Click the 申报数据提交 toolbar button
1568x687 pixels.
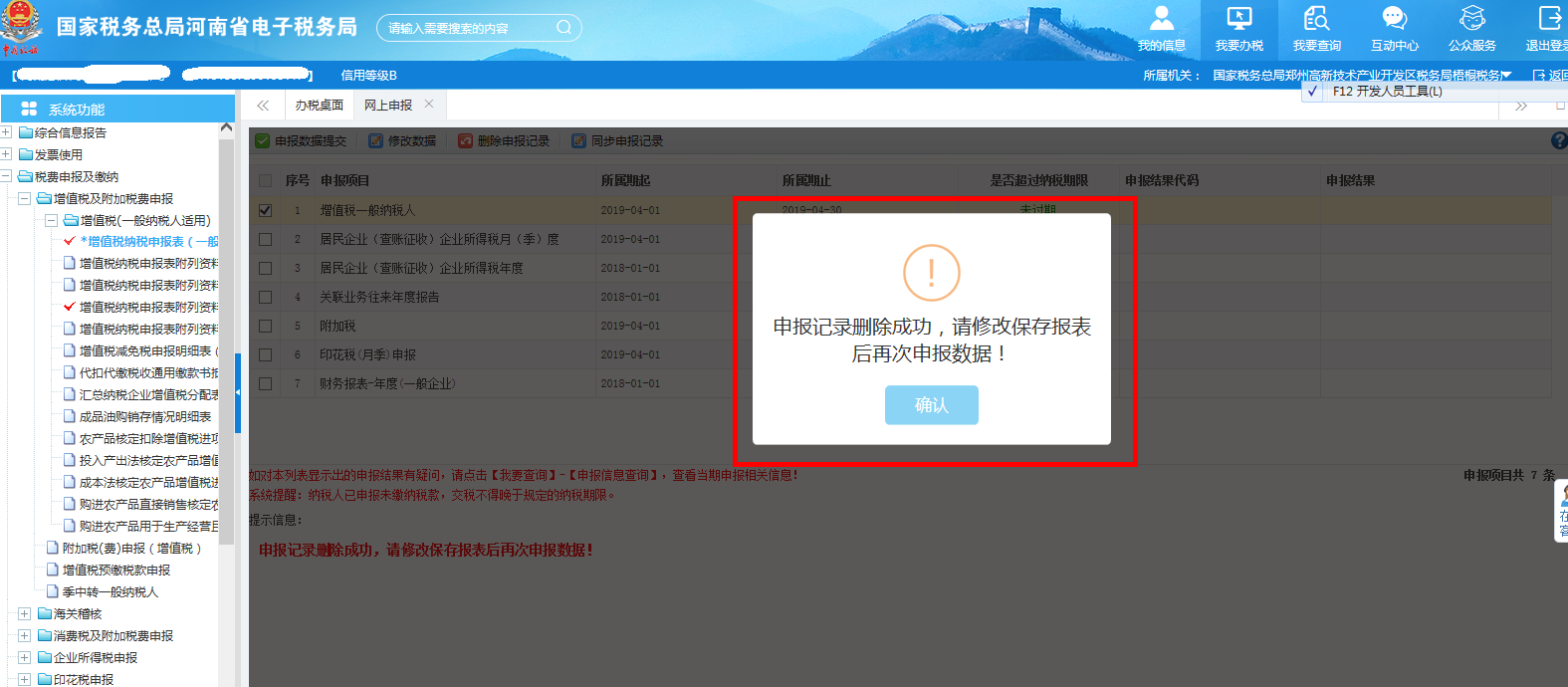pos(302,141)
